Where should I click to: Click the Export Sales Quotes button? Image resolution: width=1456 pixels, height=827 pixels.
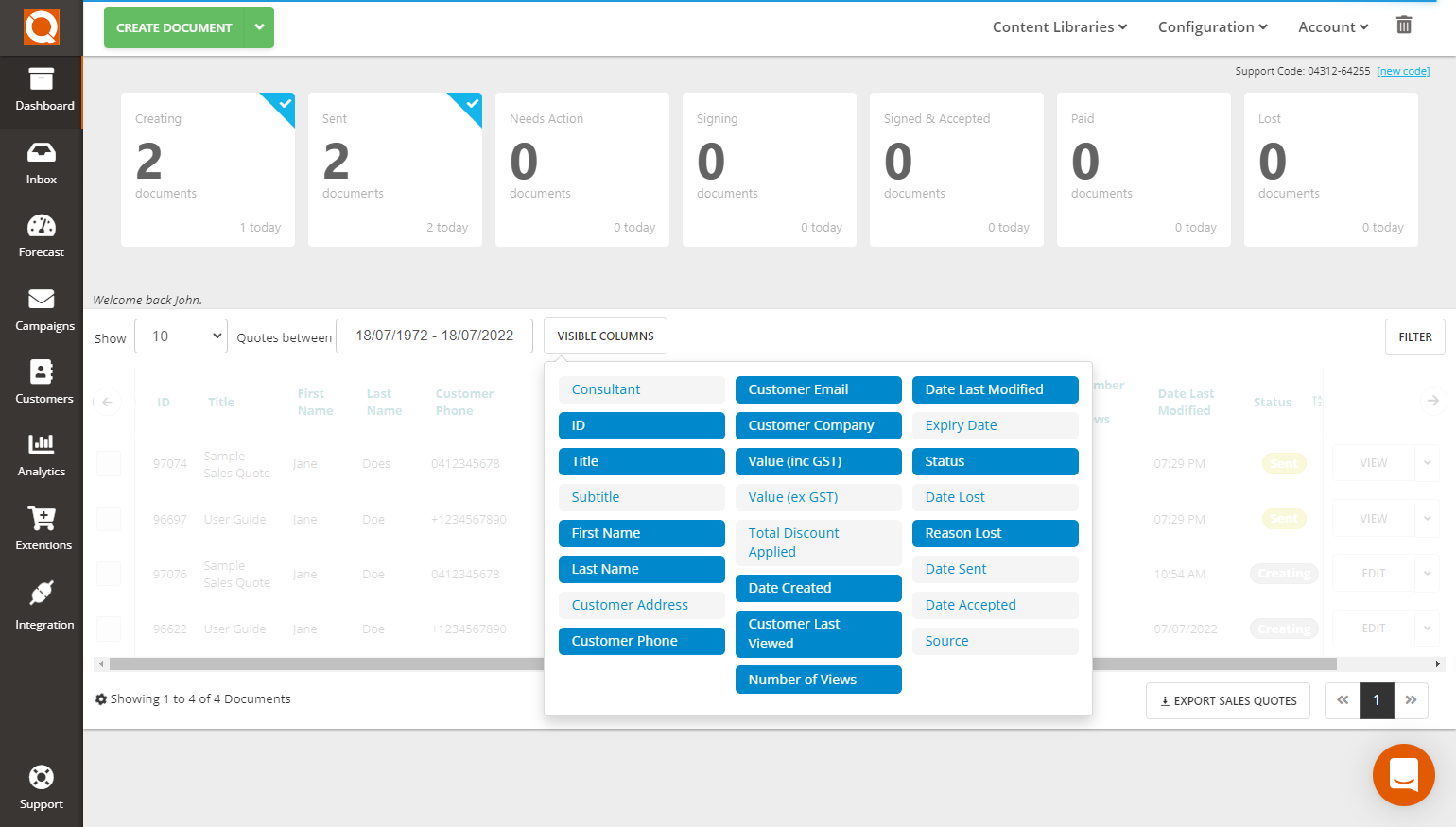point(1227,700)
